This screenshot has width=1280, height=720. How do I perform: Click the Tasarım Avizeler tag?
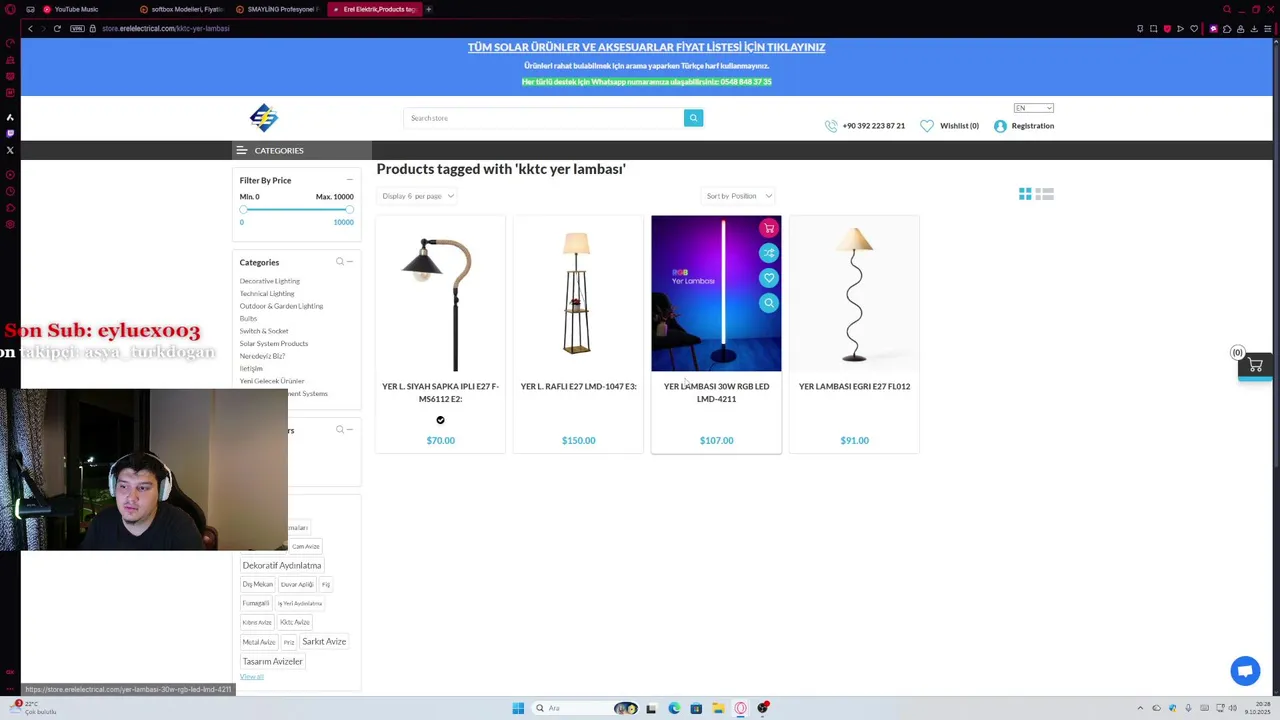(272, 661)
